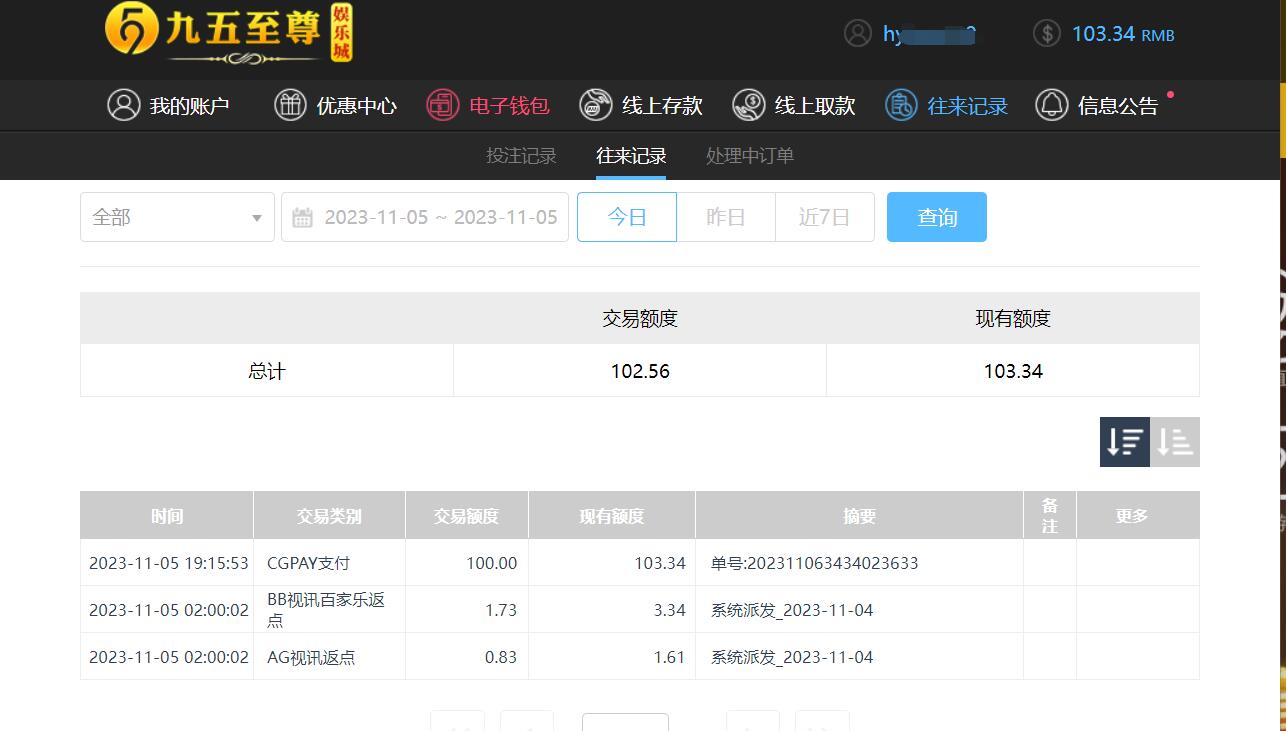Click the total 102.56 value
This screenshot has height=731, width=1286.
640,371
